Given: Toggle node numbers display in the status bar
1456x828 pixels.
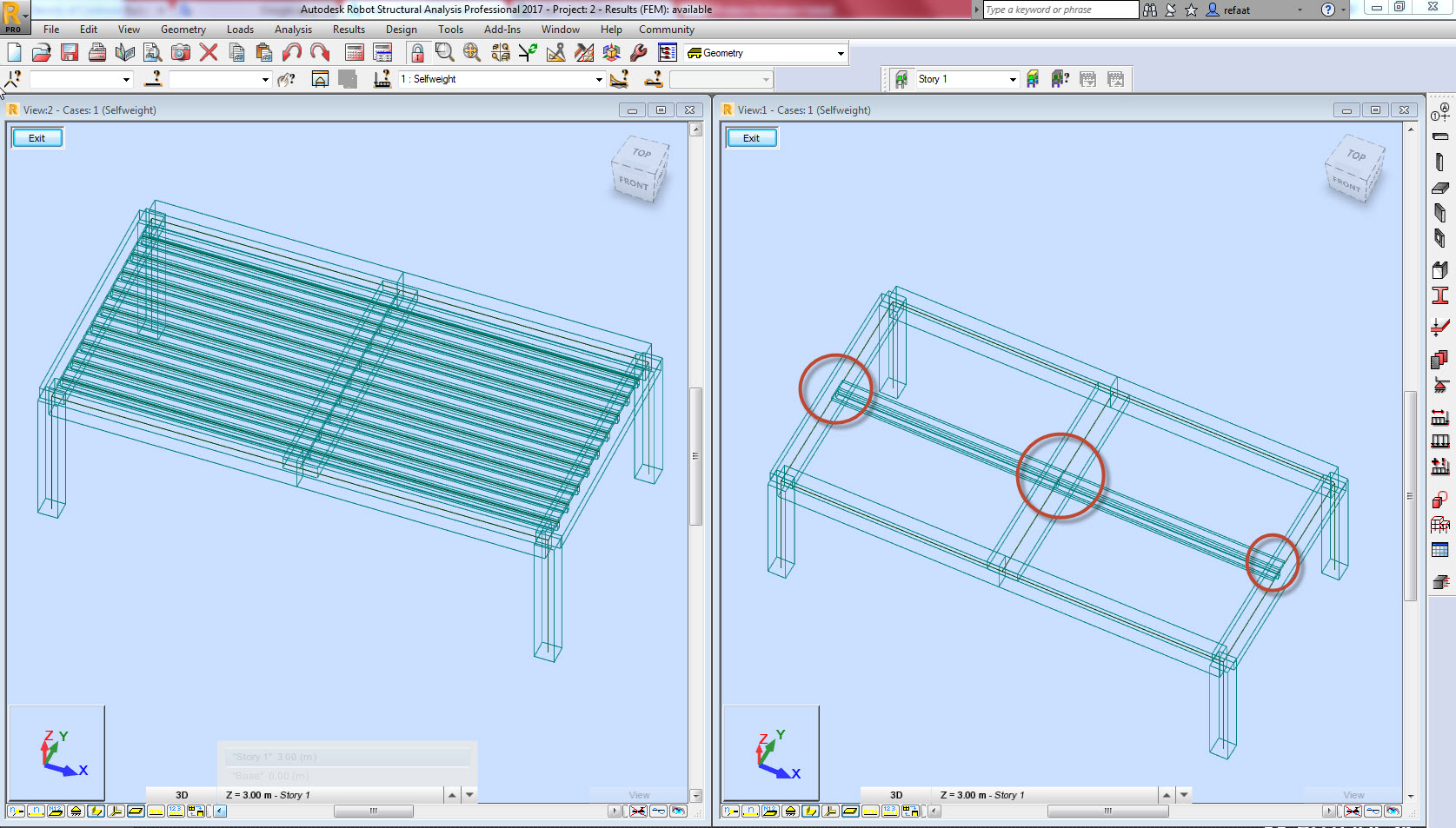Looking at the screenshot, I should (x=15, y=811).
